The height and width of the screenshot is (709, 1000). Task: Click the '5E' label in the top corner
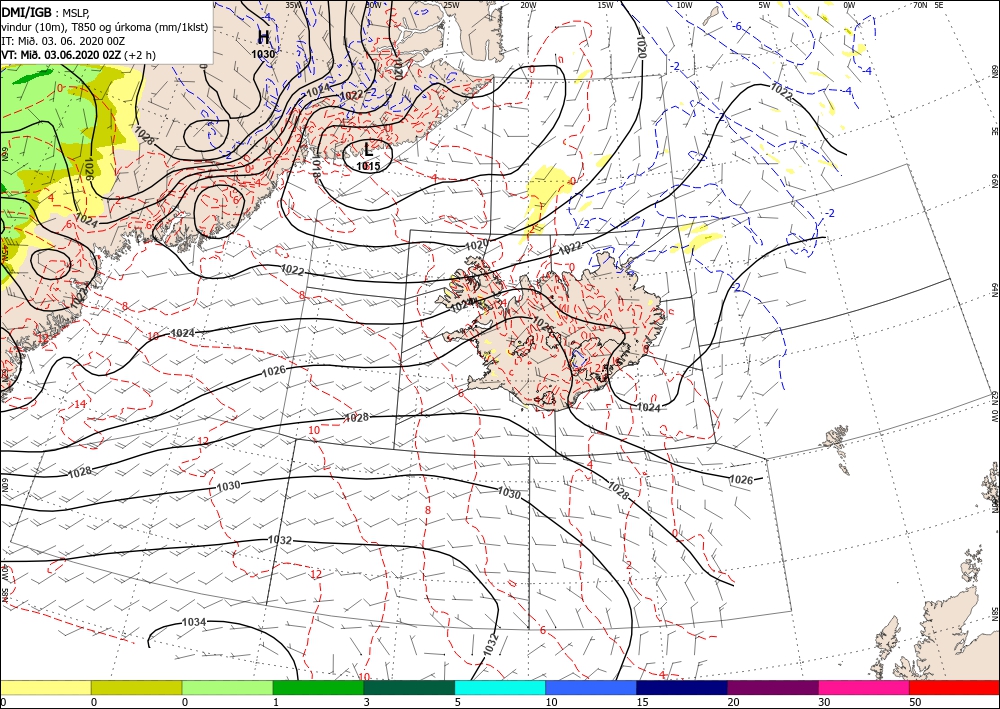938,5
